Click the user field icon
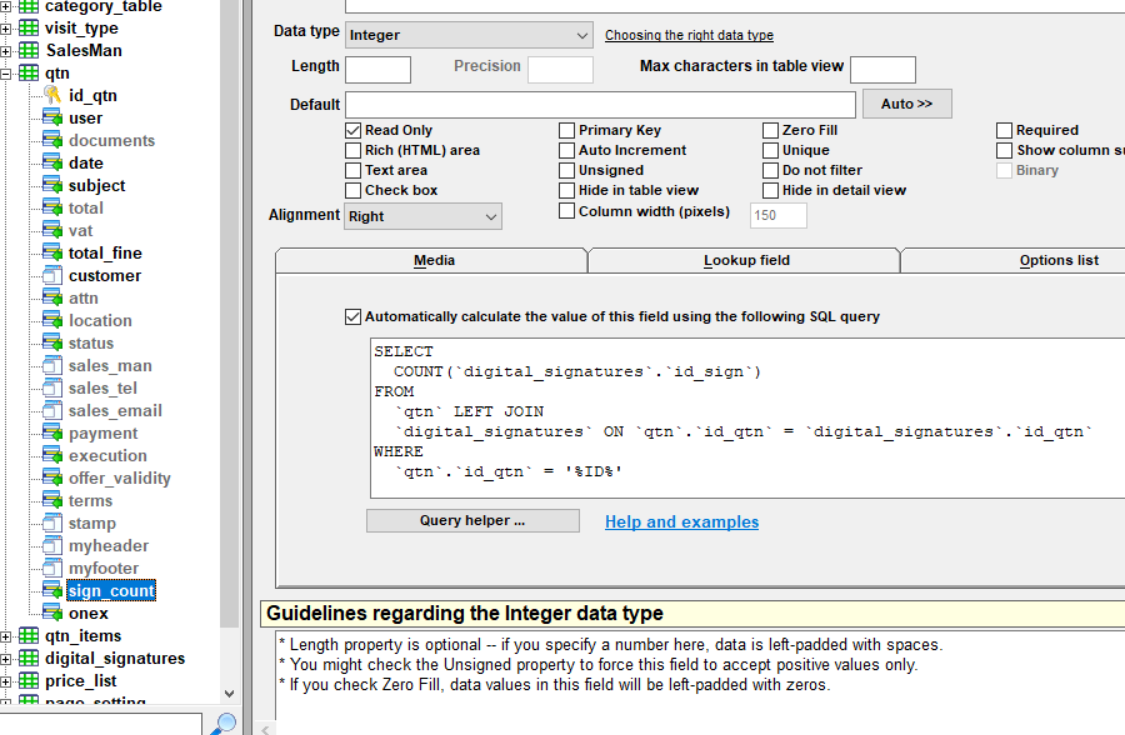1125x735 pixels. [x=52, y=118]
